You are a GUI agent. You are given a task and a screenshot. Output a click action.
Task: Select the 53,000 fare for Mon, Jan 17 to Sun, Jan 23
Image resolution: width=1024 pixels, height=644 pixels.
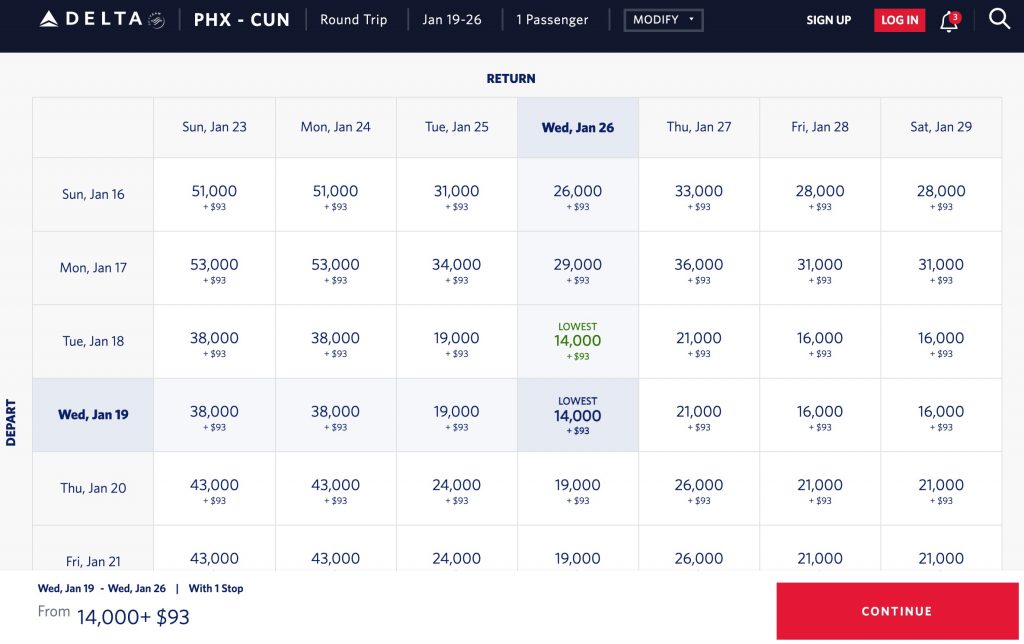[214, 269]
